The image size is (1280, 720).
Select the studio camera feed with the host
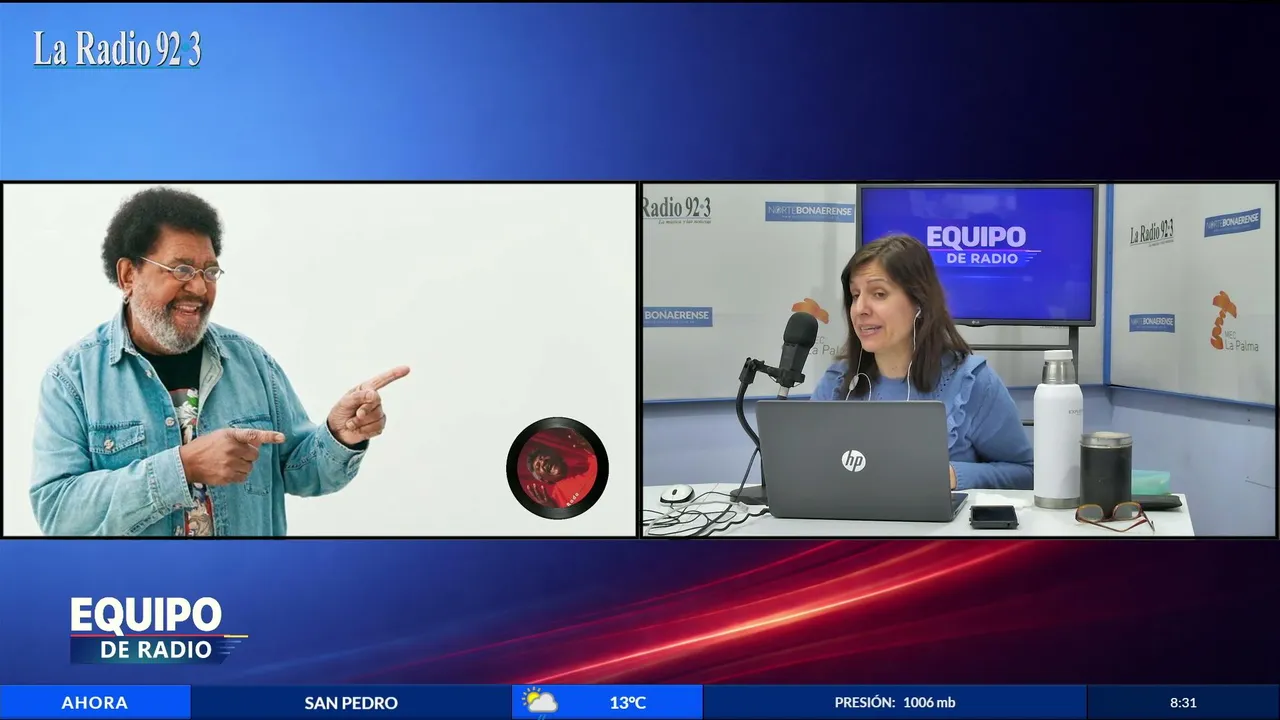(x=959, y=360)
